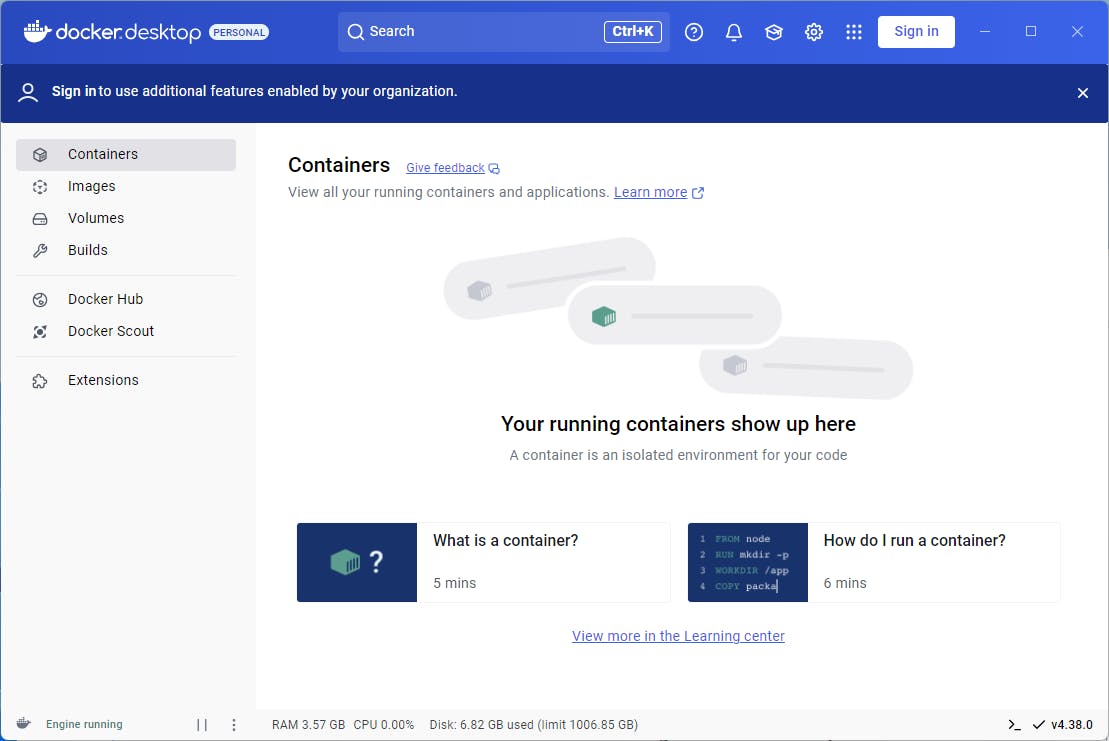1109x741 pixels.
Task: Open View more in the Learning center
Action: point(678,636)
